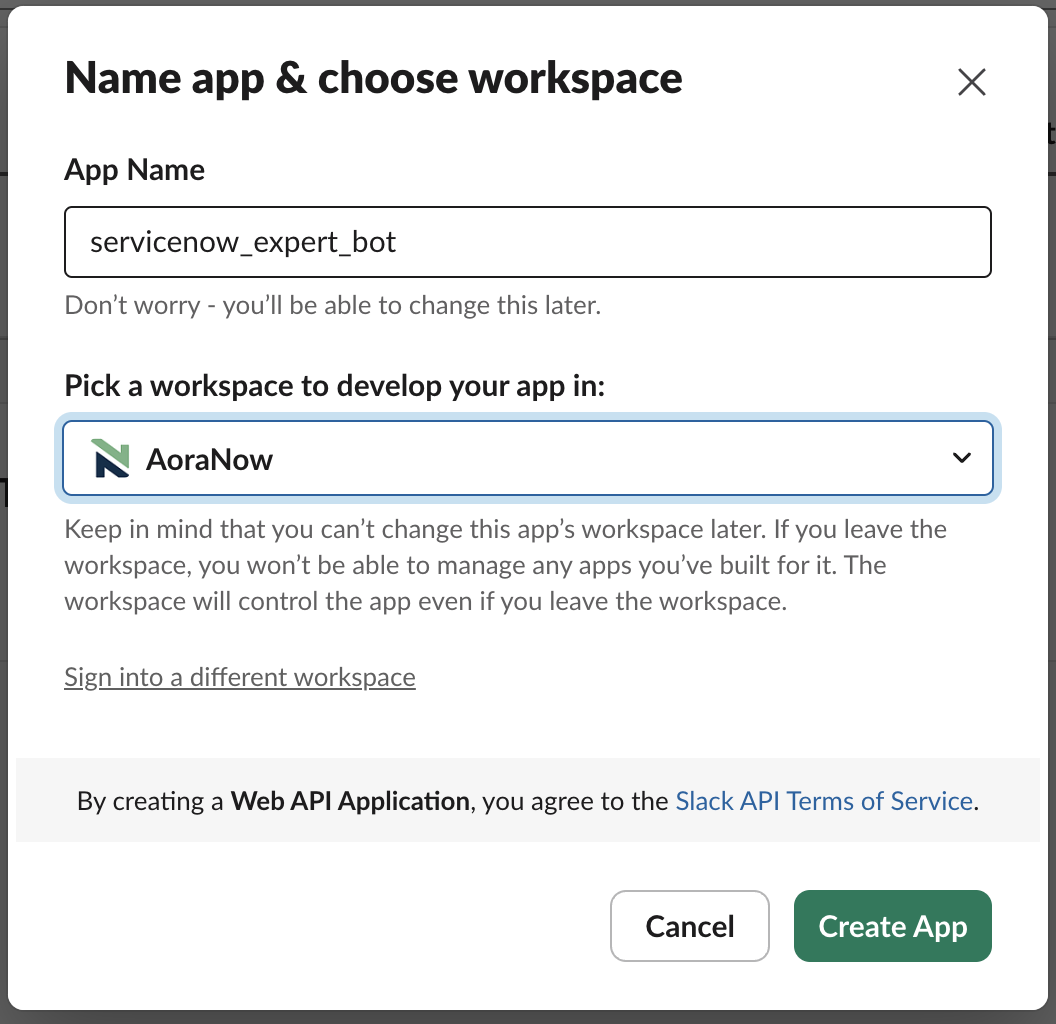Click the AoraNow workspace logo icon
The image size is (1056, 1024).
(x=111, y=458)
